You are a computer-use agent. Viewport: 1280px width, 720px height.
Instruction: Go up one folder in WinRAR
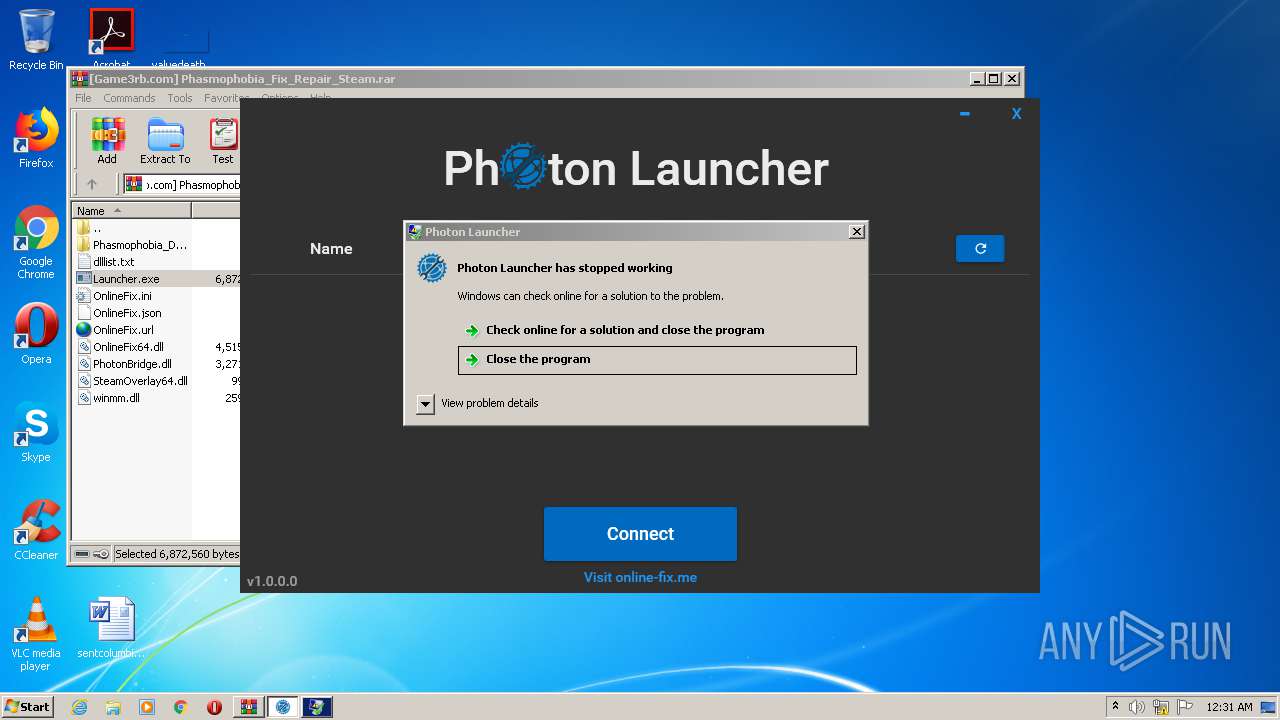pyautogui.click(x=92, y=184)
